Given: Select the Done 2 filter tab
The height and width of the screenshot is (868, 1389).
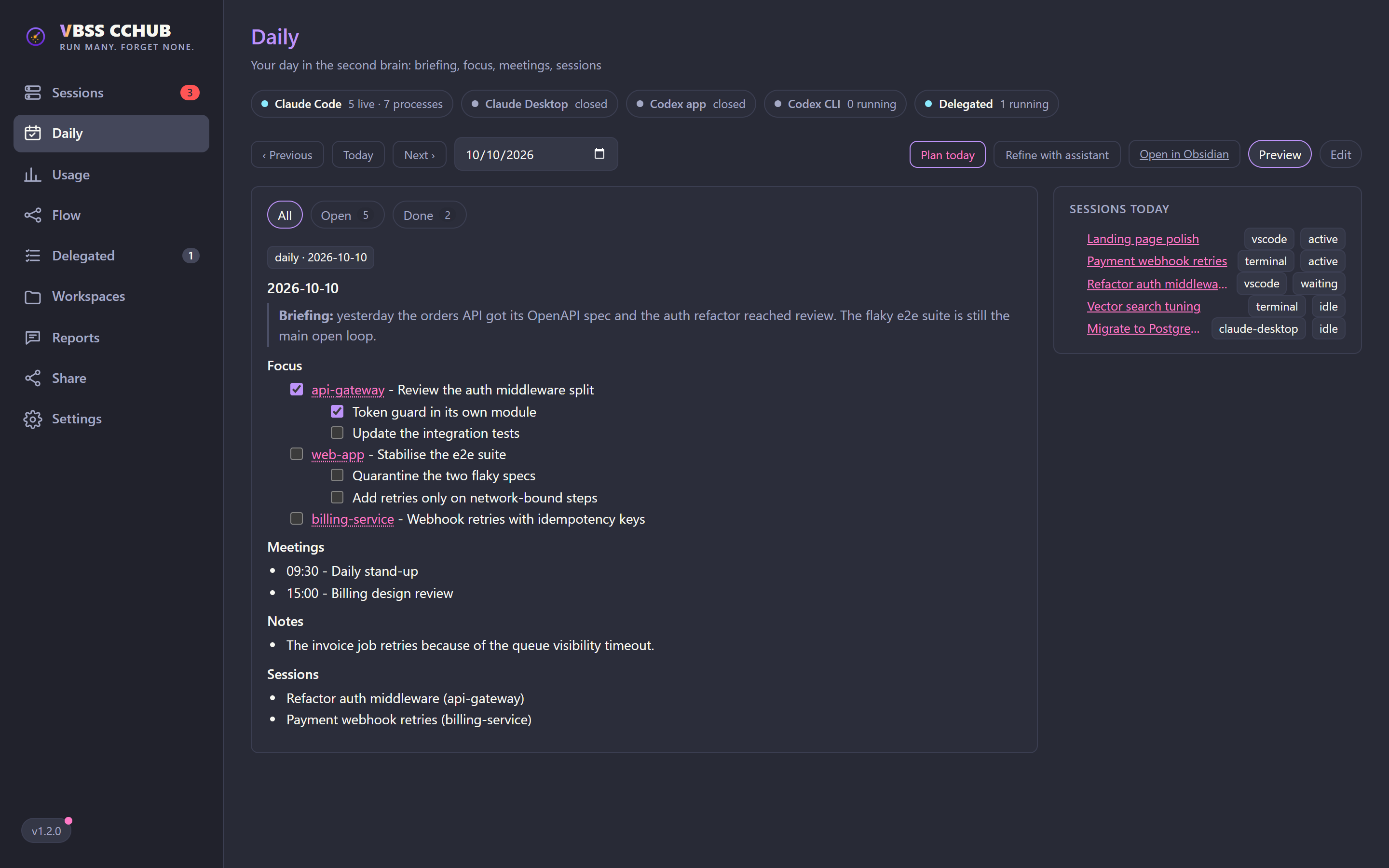Looking at the screenshot, I should 429,215.
